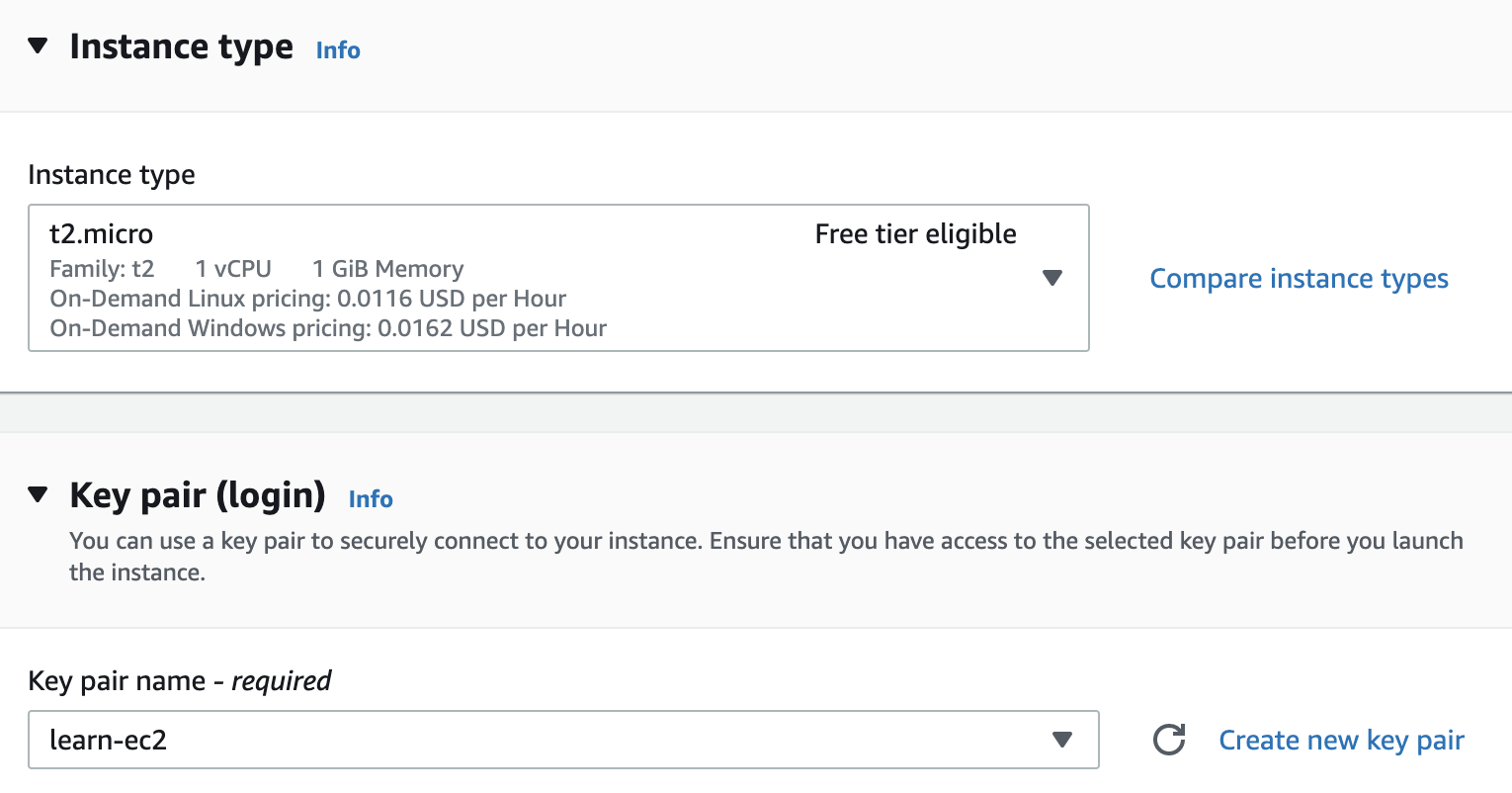Click Create new key pair link
The image size is (1512, 793).
pyautogui.click(x=1341, y=741)
